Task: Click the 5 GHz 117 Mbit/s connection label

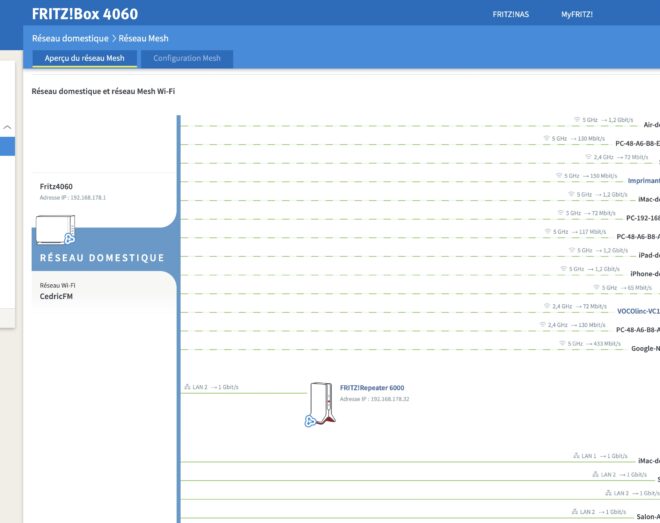Action: tap(579, 232)
